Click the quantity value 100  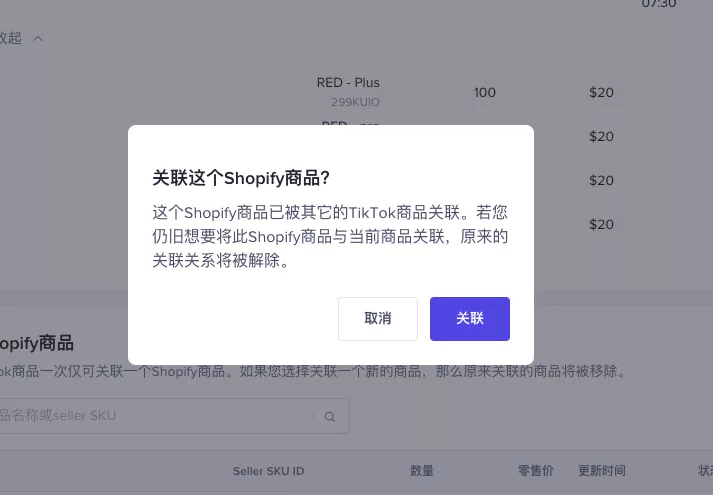(485, 93)
